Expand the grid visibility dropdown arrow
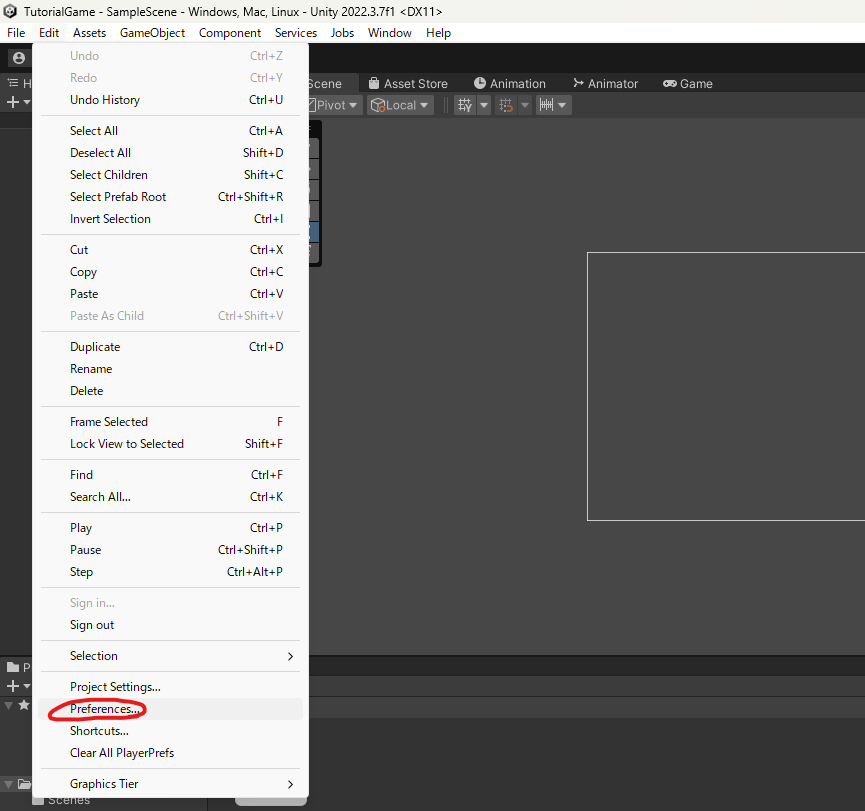 click(x=484, y=105)
